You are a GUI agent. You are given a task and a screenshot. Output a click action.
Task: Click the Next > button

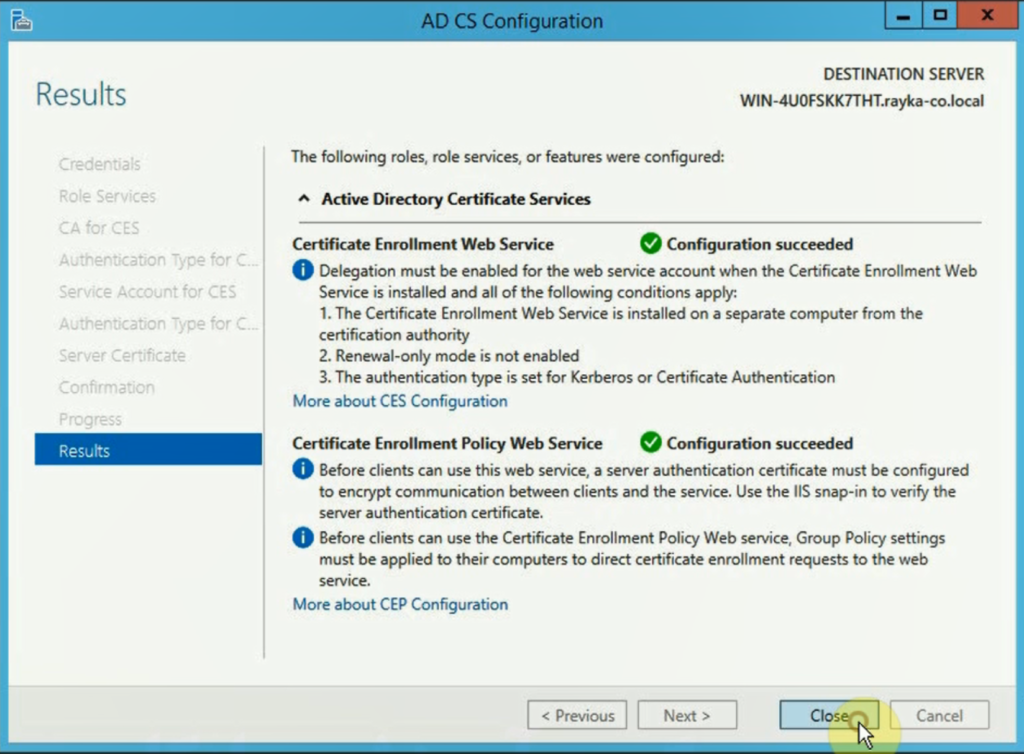coord(687,715)
